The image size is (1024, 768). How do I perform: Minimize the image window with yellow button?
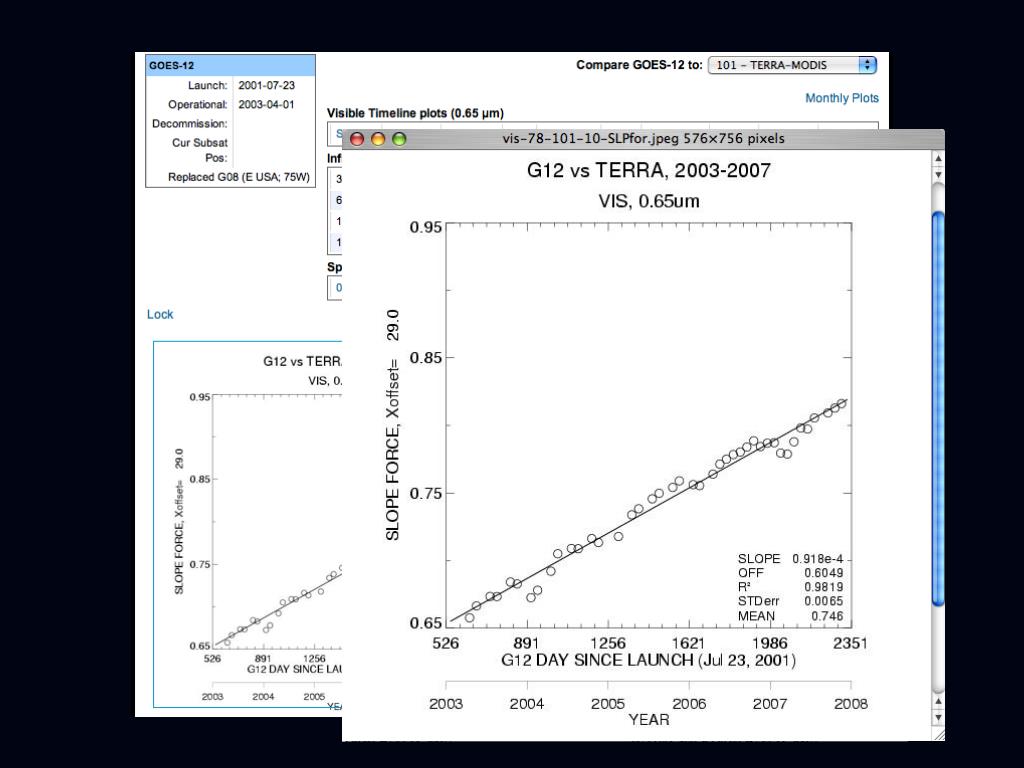click(x=378, y=138)
